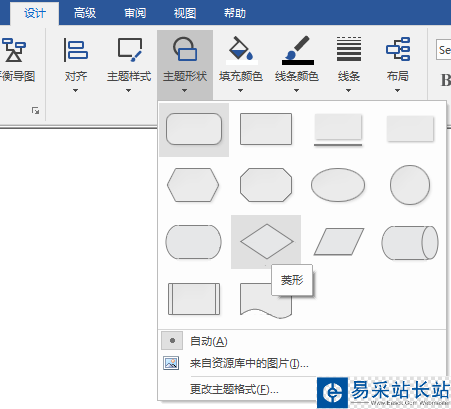The height and width of the screenshot is (409, 451).
Task: Choose the capsule-shaped topic shape
Action: click(x=193, y=242)
